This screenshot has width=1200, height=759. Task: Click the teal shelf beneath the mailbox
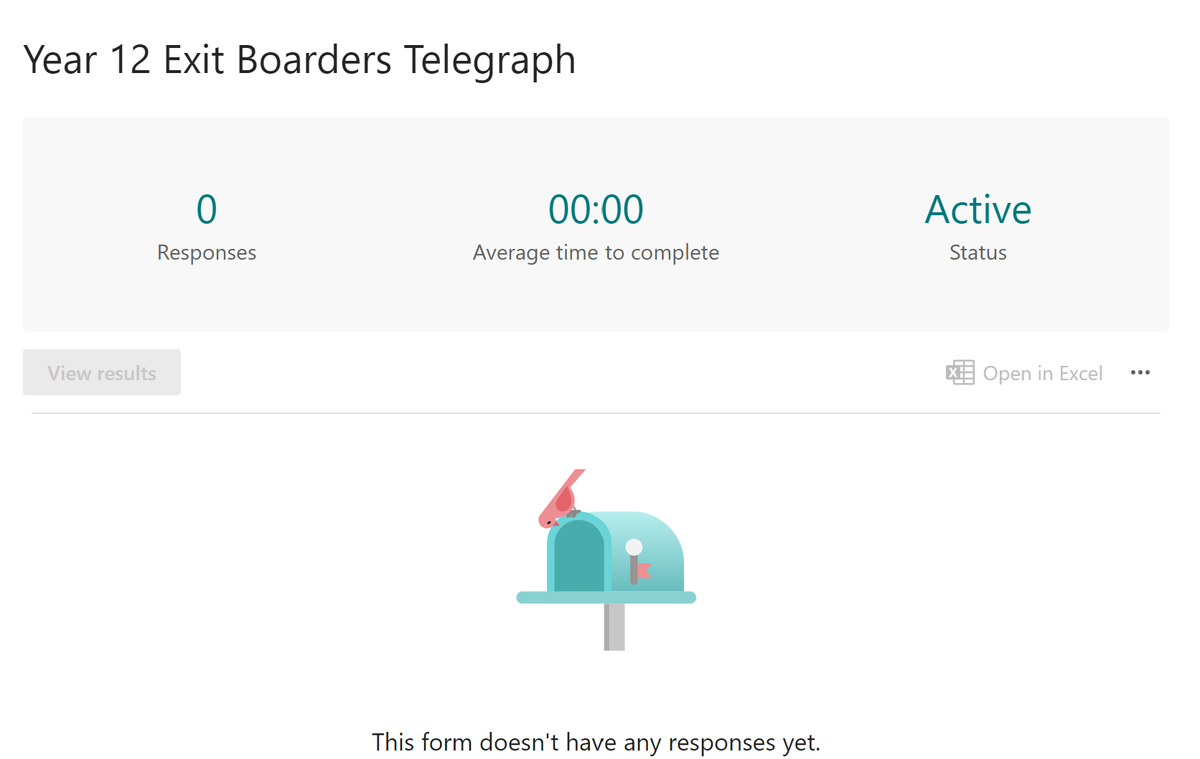pyautogui.click(x=606, y=598)
